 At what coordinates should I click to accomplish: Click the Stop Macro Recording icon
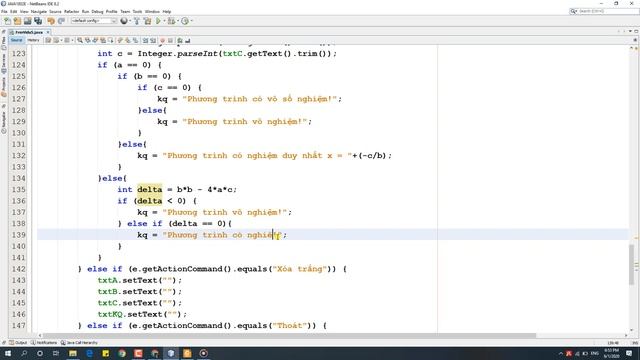pos(170,40)
